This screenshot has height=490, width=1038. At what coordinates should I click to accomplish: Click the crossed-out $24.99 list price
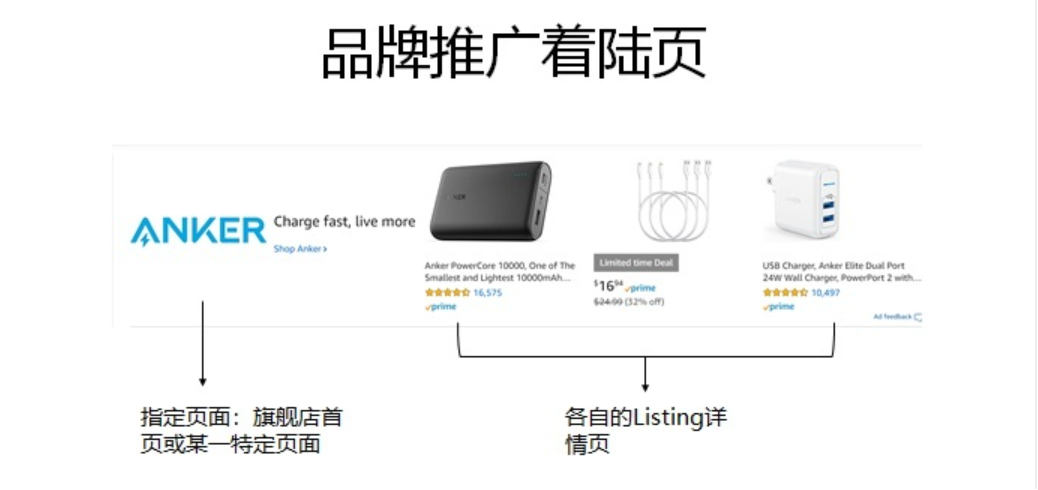point(608,301)
